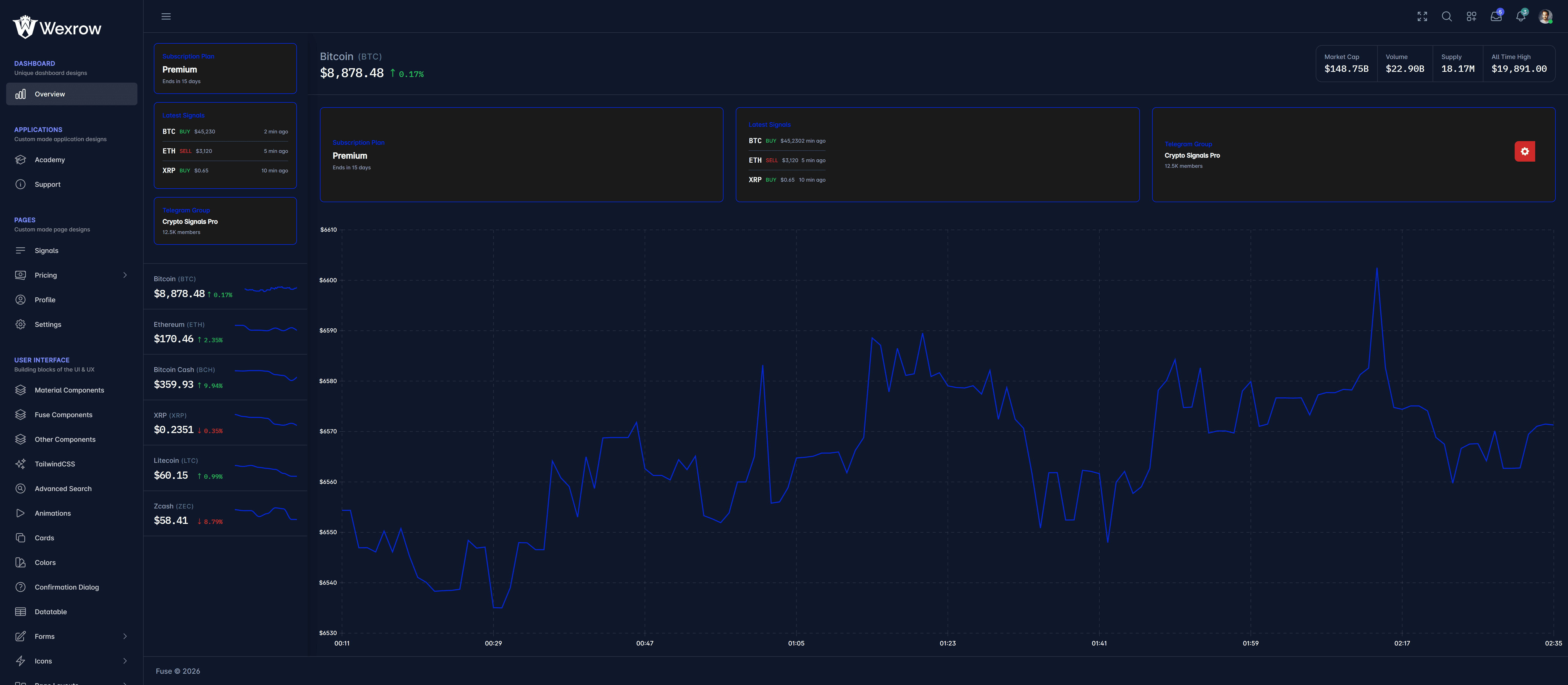This screenshot has height=685, width=1568.
Task: Click the All Time High $19,891.00 stat
Action: pyautogui.click(x=1519, y=63)
